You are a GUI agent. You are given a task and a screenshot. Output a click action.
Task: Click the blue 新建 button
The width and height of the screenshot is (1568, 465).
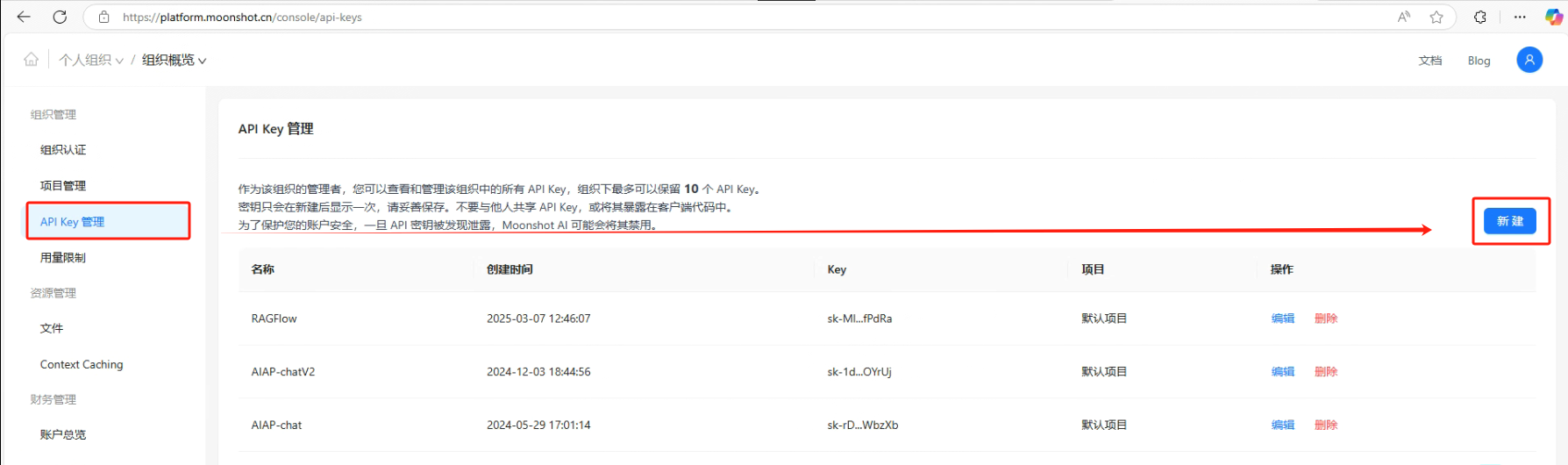[1509, 221]
